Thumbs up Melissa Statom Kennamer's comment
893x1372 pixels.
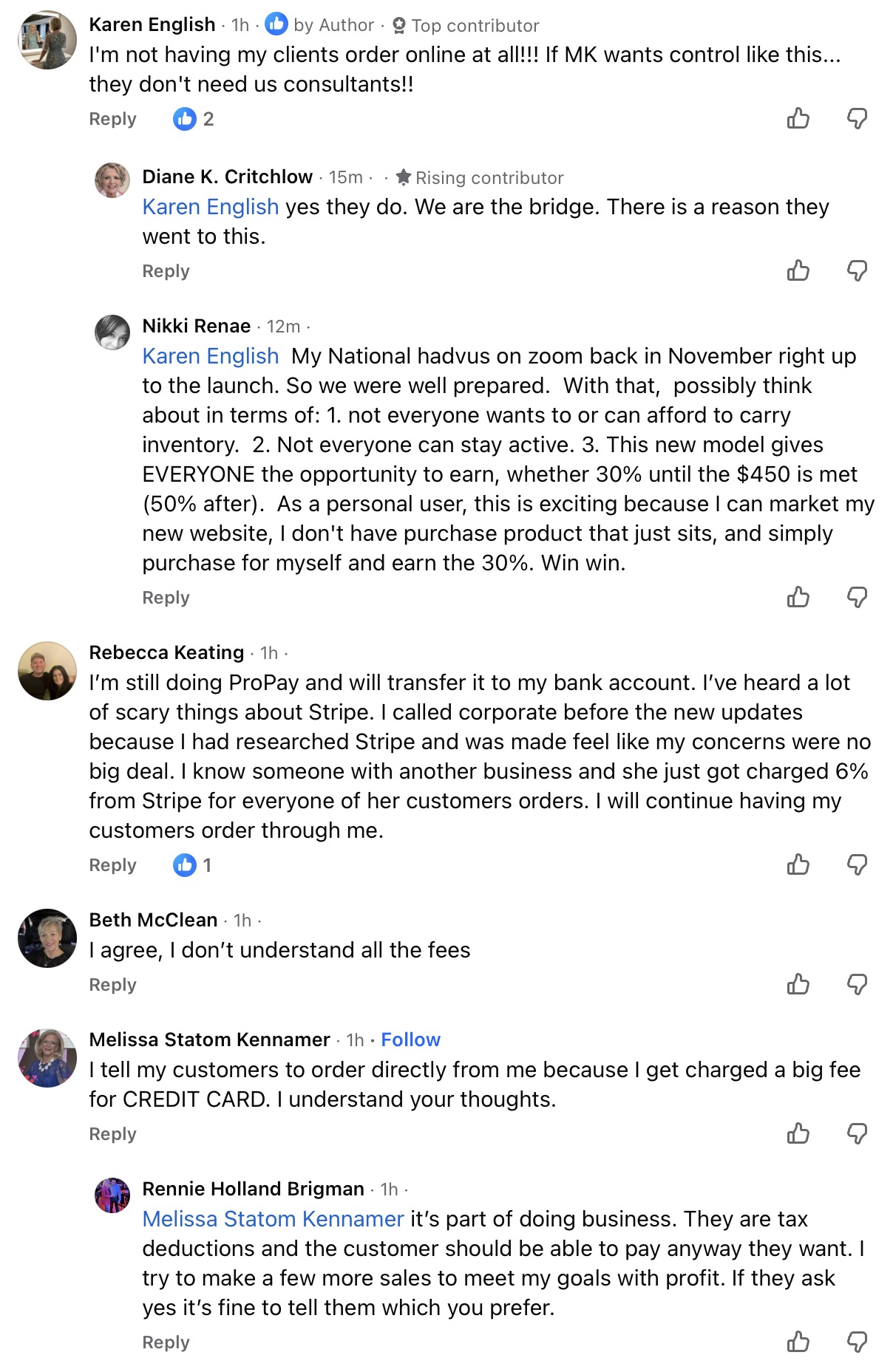pos(798,1133)
